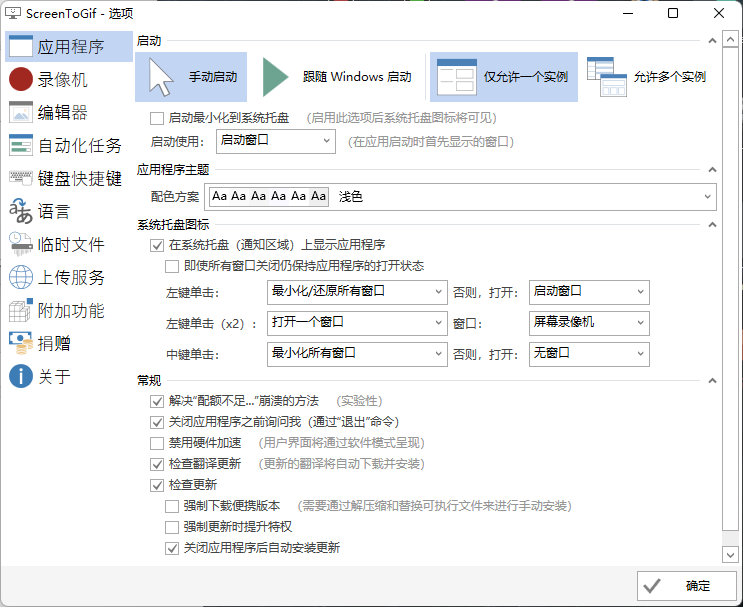Viewport: 743px width, 607px height.
Task: Go to the 键盘快捷键 tab
Action: pyautogui.click(x=69, y=178)
